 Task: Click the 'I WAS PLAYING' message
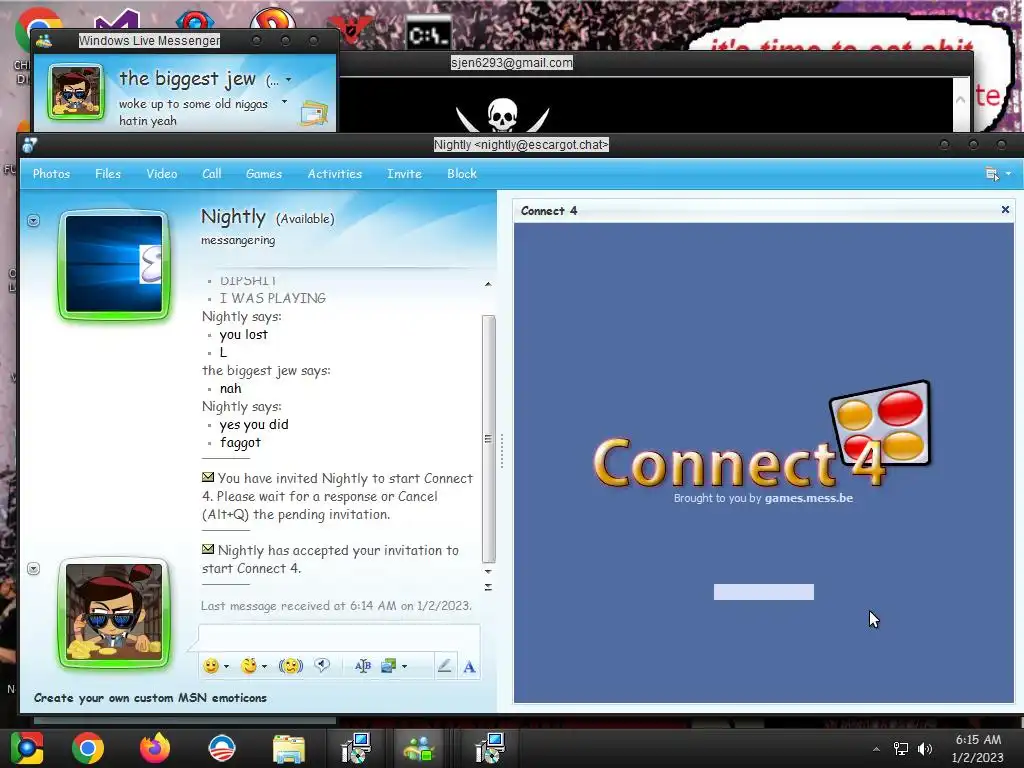pyautogui.click(x=272, y=298)
